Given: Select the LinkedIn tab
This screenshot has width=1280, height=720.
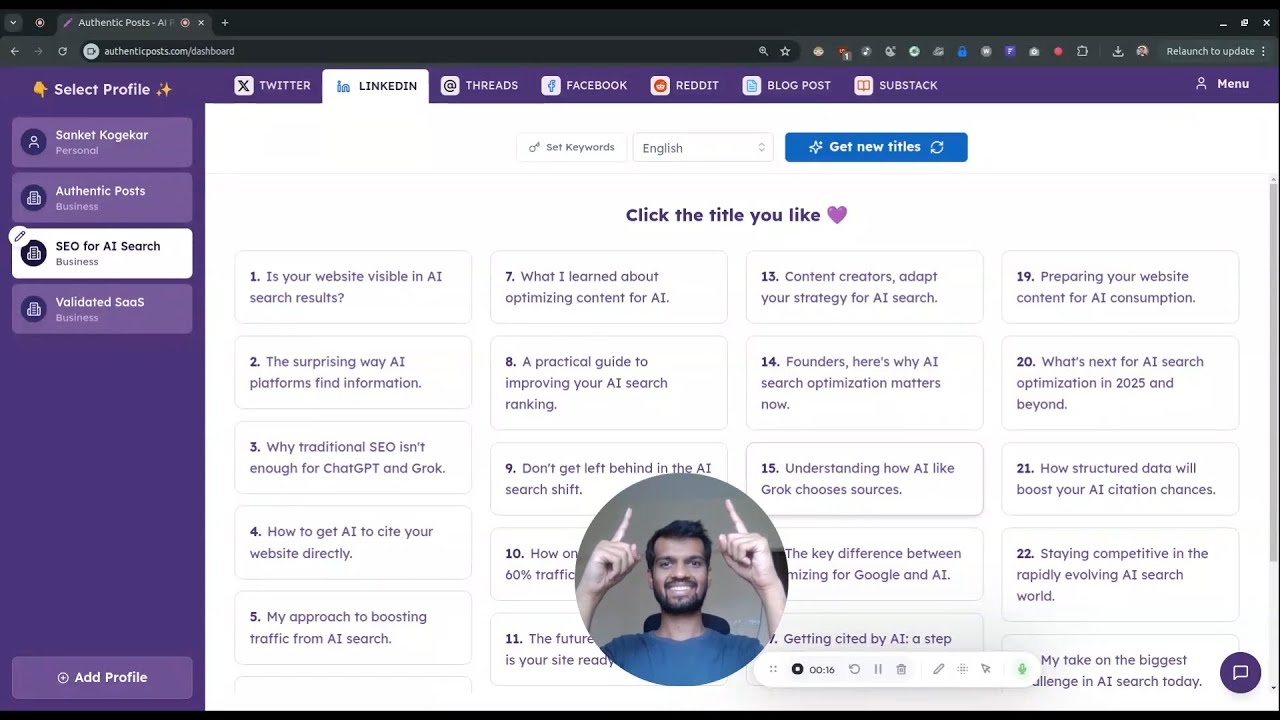Looking at the screenshot, I should pyautogui.click(x=376, y=86).
